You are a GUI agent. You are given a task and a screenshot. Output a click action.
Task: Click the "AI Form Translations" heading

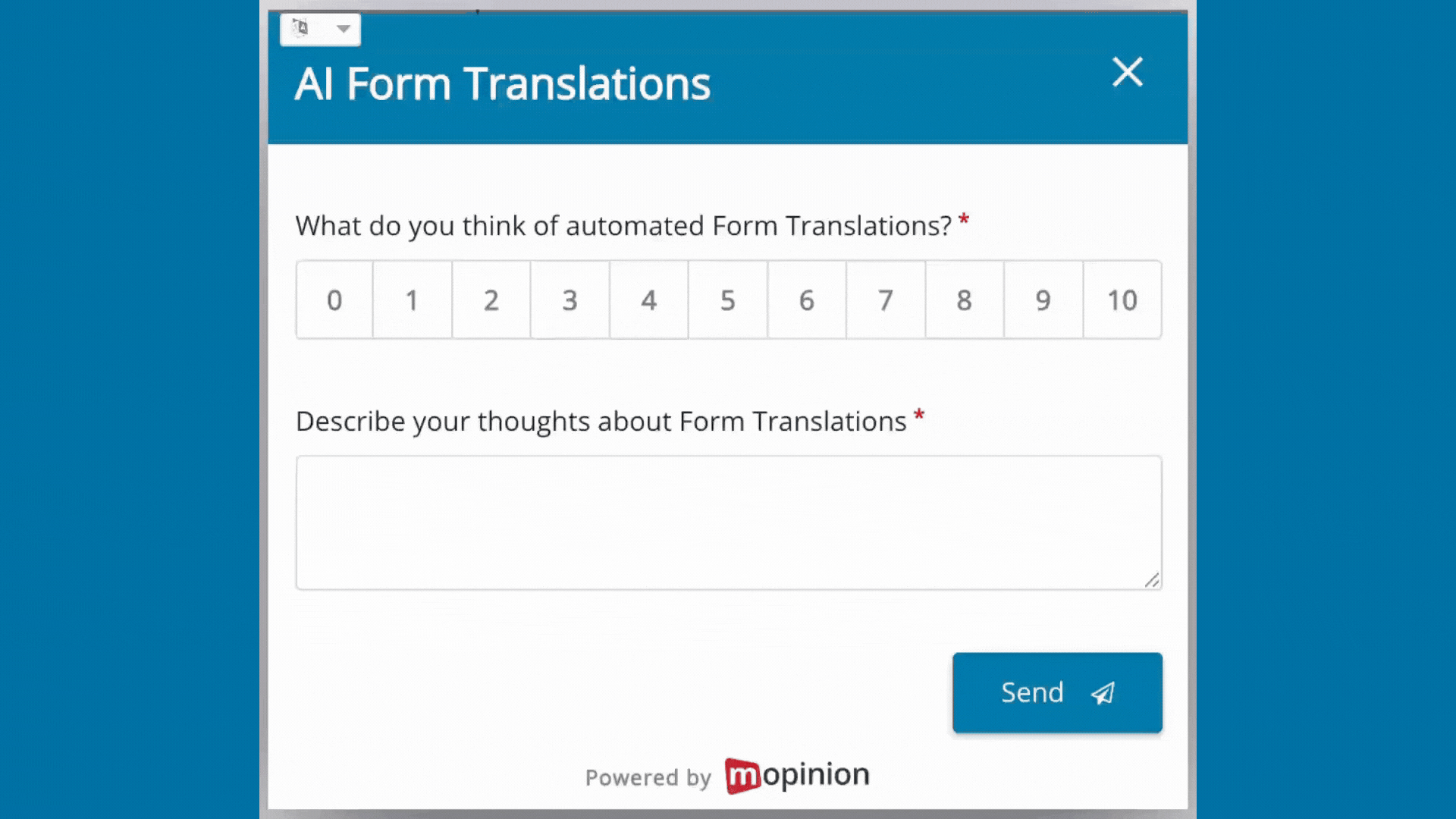503,83
